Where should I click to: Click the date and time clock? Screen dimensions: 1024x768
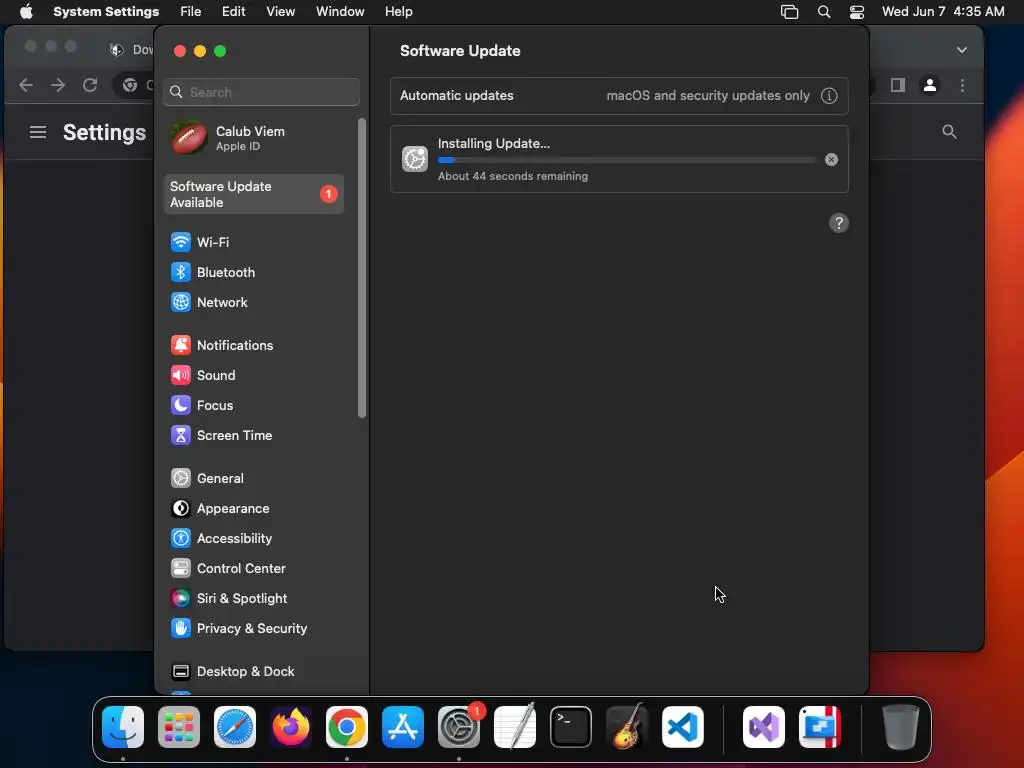click(x=943, y=12)
